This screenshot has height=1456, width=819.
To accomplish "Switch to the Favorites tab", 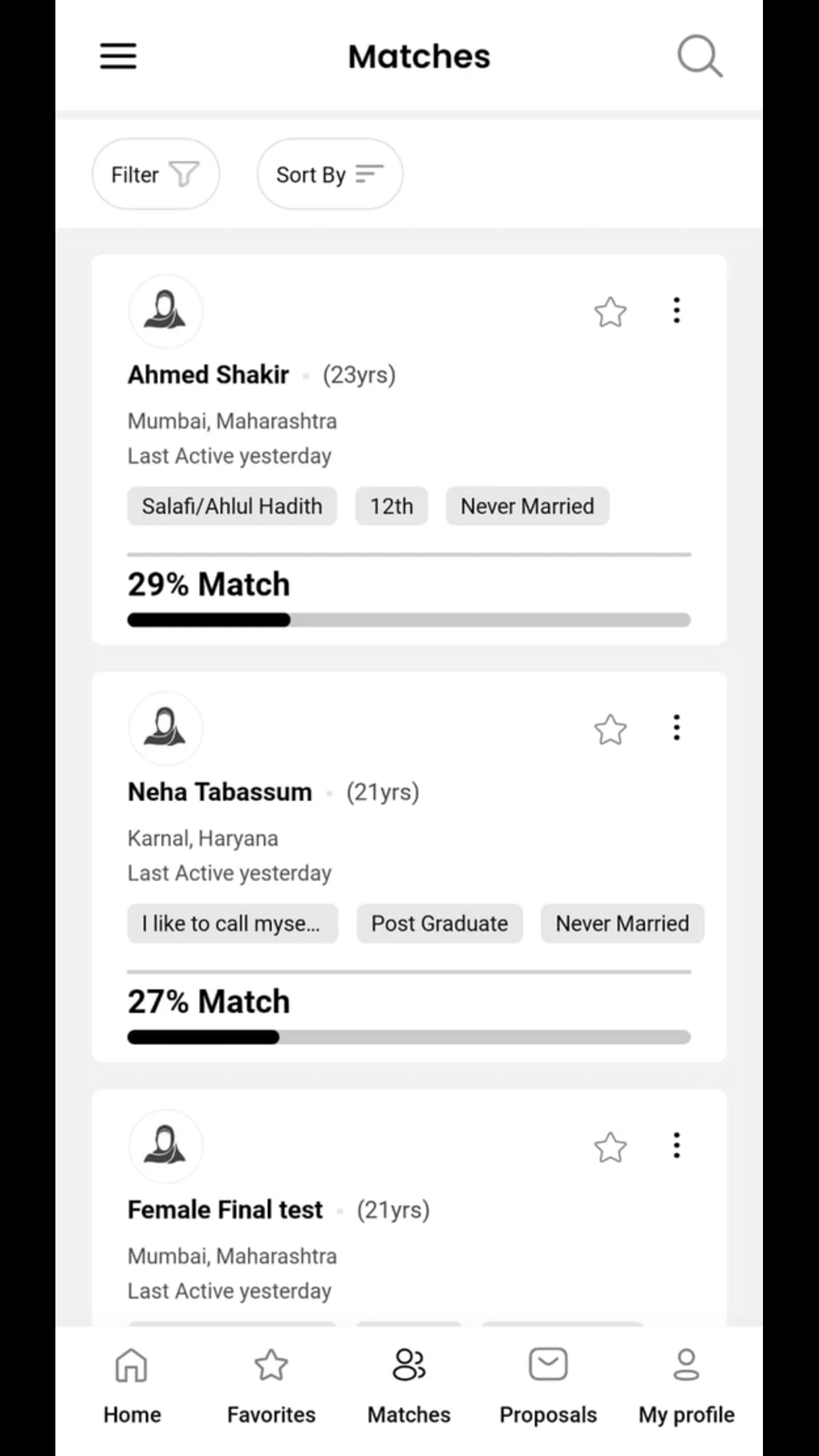I will (271, 1385).
